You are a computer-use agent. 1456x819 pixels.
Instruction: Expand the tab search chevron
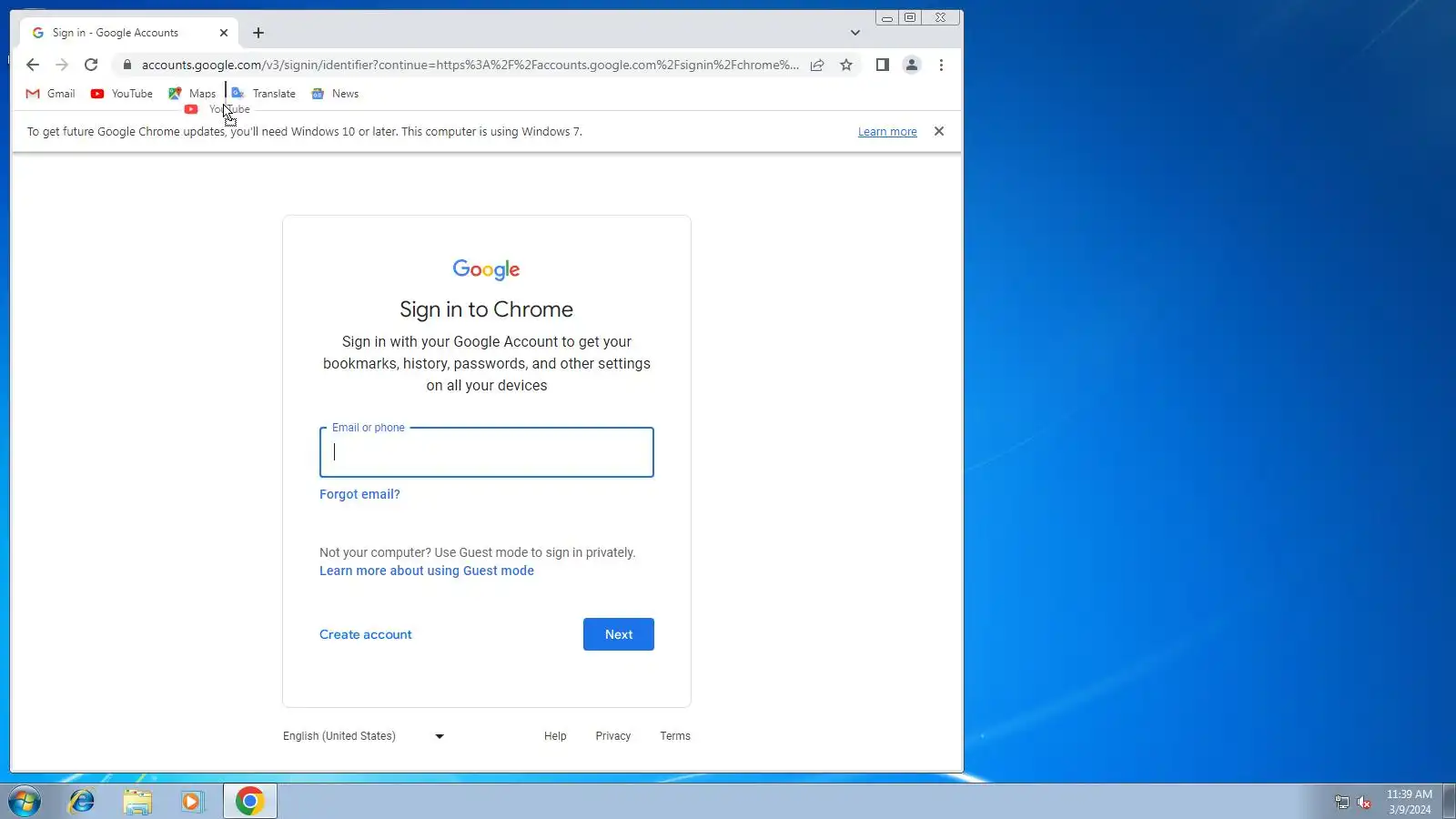[855, 33]
